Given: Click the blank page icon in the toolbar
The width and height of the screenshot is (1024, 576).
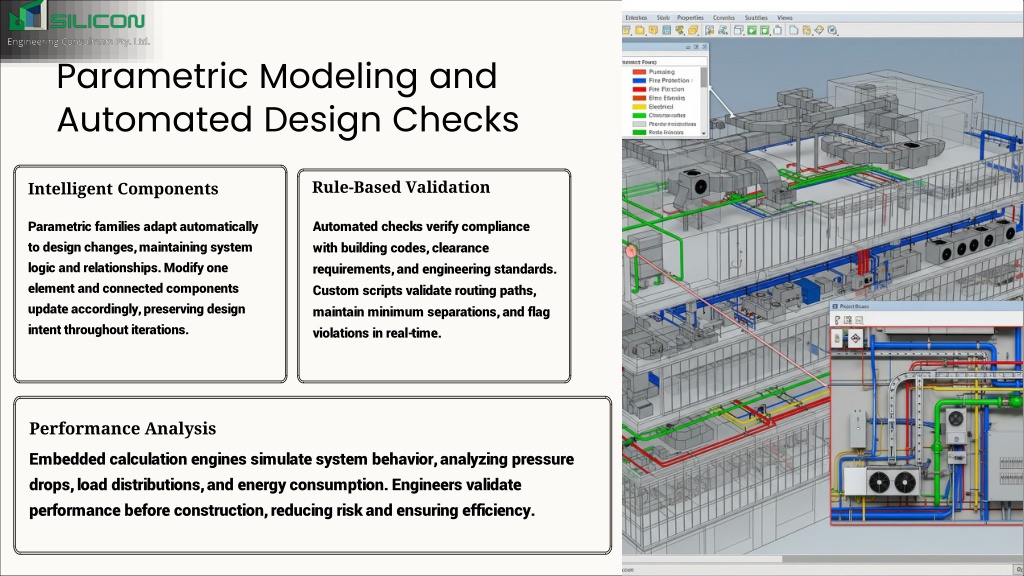Looking at the screenshot, I should tap(793, 30).
